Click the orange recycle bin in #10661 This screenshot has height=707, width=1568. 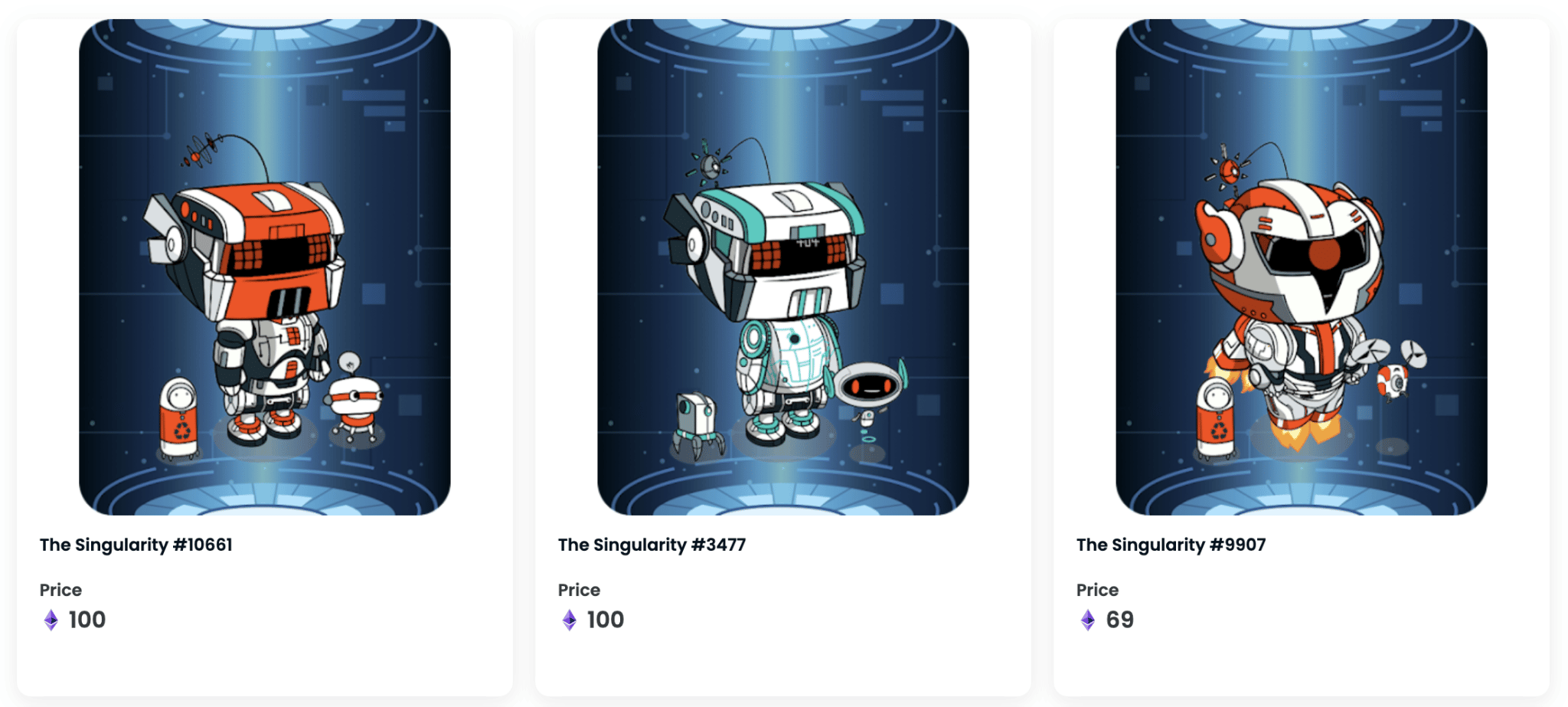click(179, 419)
